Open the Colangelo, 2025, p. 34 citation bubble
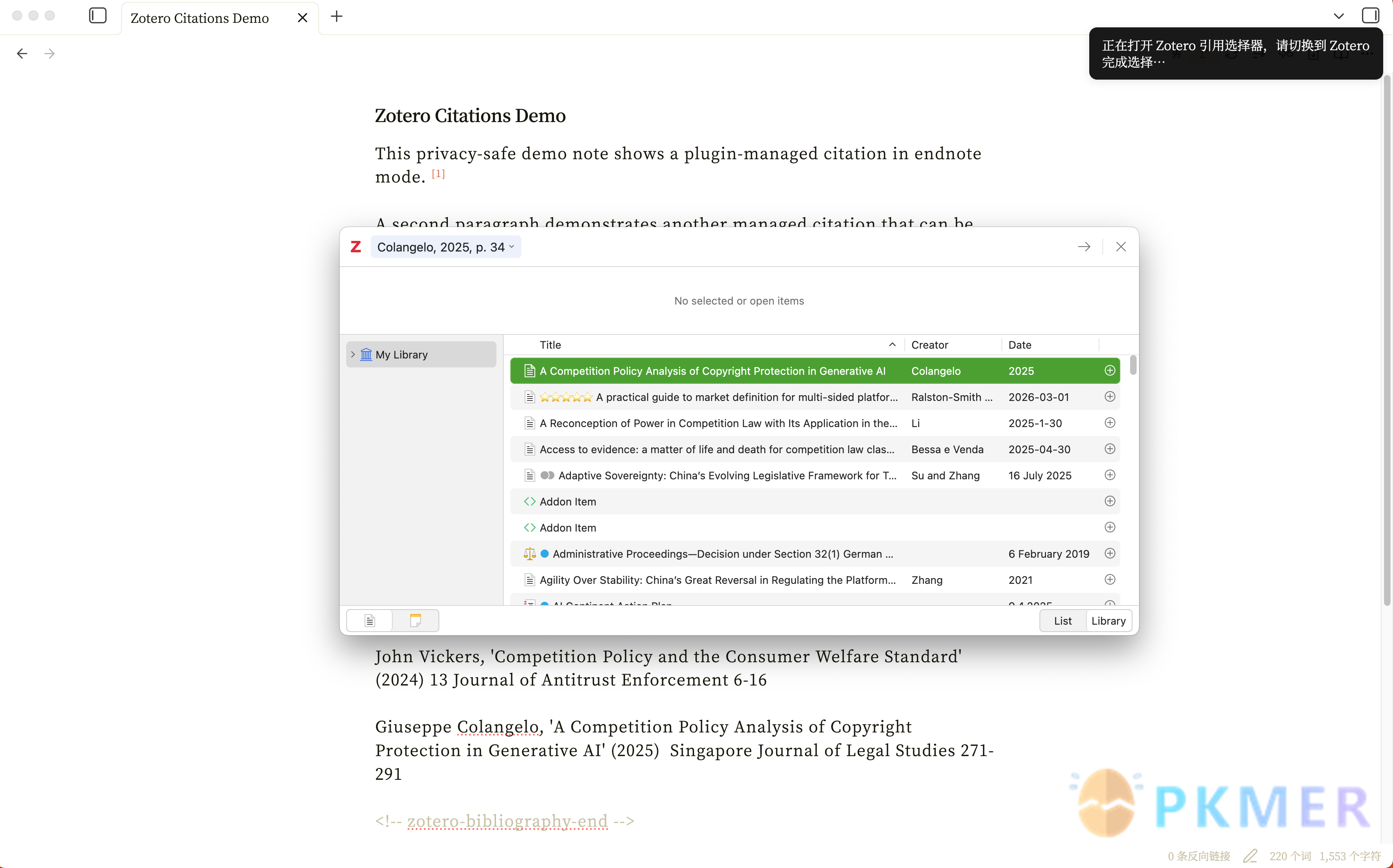 pos(445,247)
